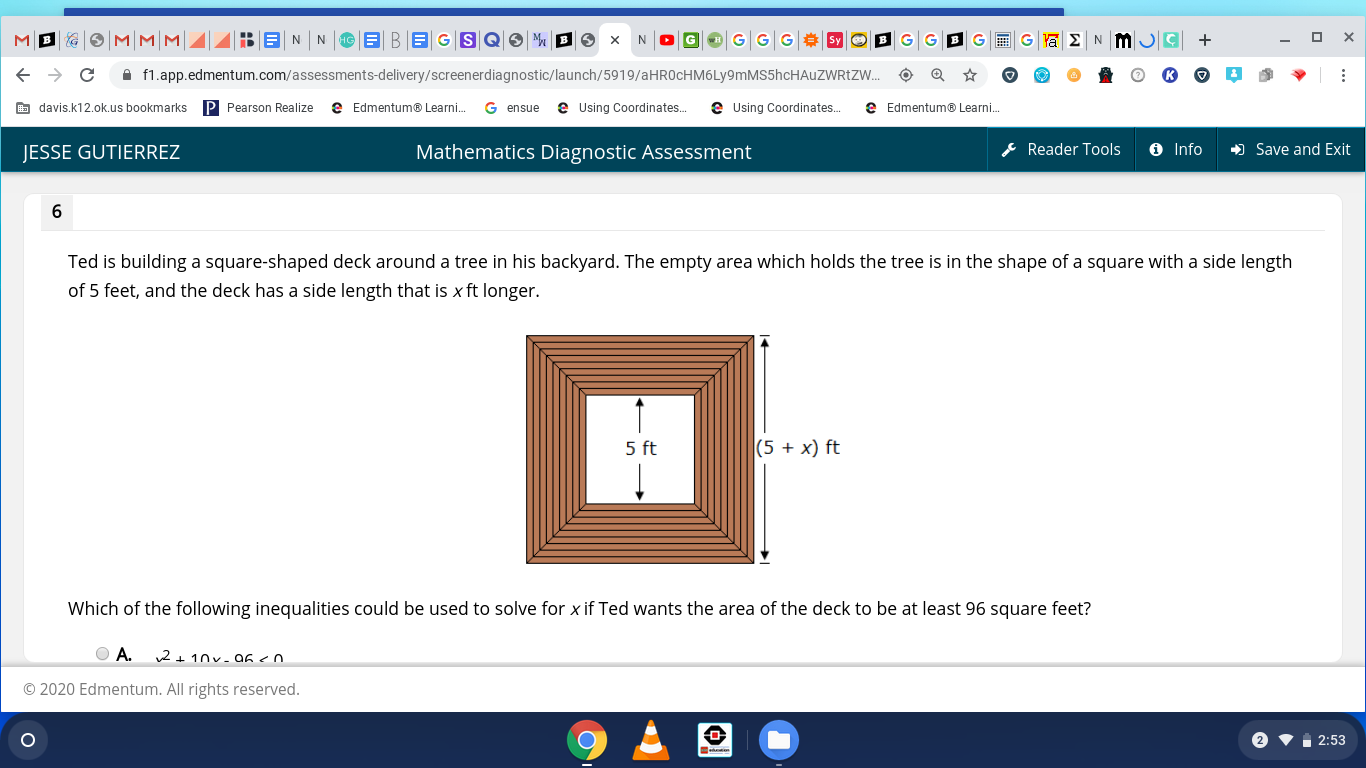1366x768 pixels.
Task: Bookmark page with star icon
Action: tap(969, 75)
